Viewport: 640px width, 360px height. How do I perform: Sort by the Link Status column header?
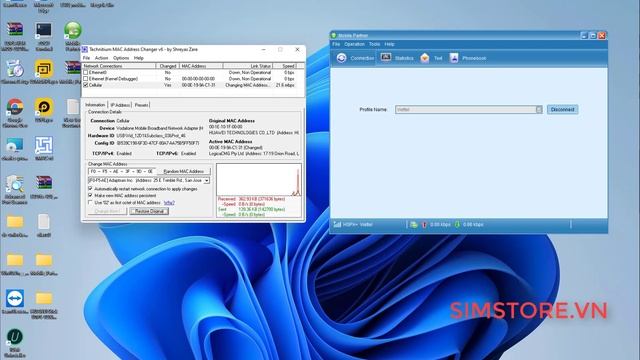(248, 66)
